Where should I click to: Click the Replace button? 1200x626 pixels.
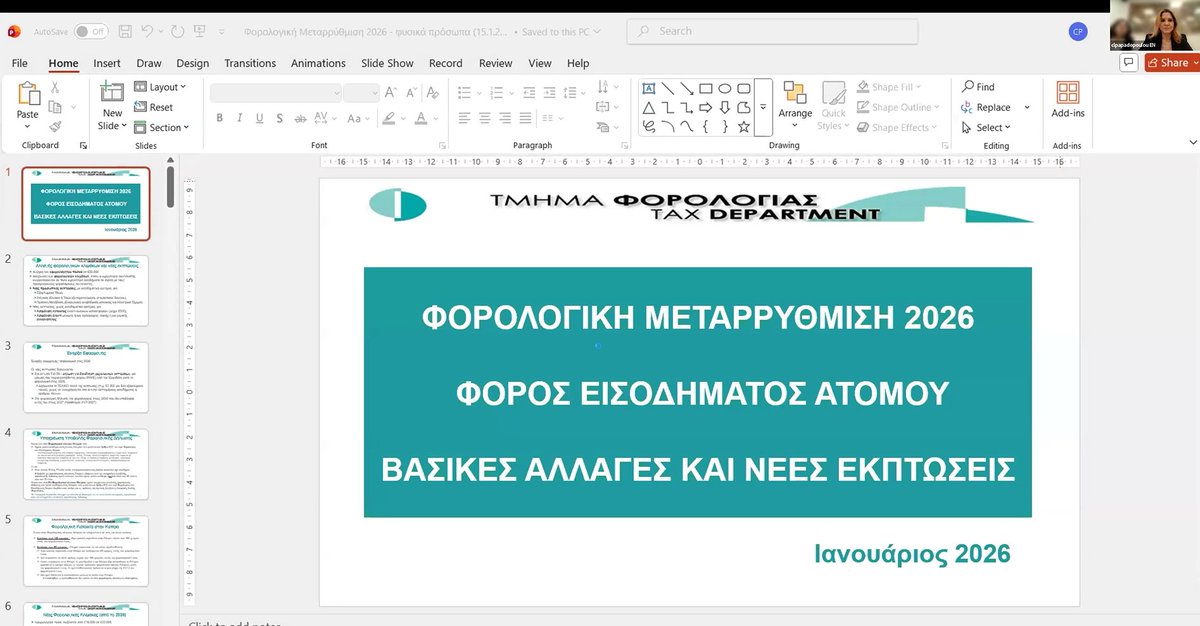(x=987, y=107)
